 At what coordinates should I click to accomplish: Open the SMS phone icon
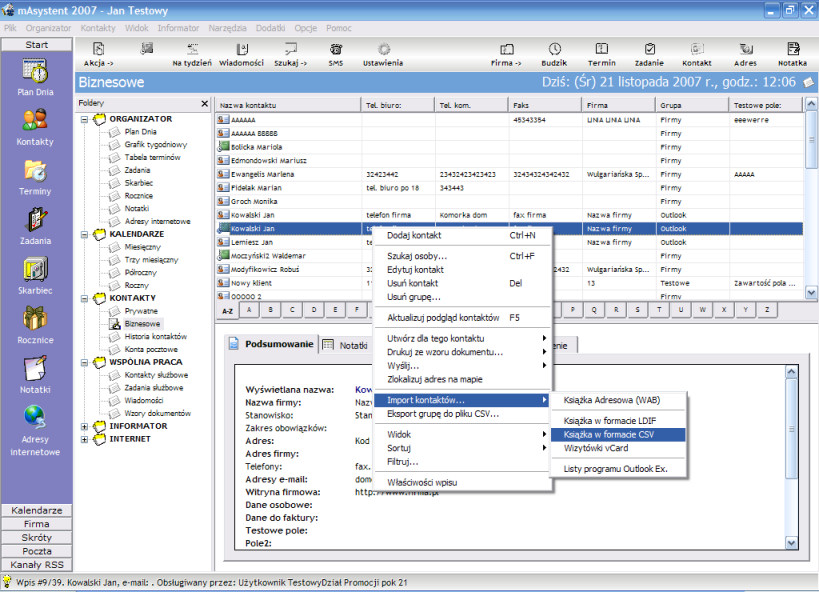click(336, 54)
